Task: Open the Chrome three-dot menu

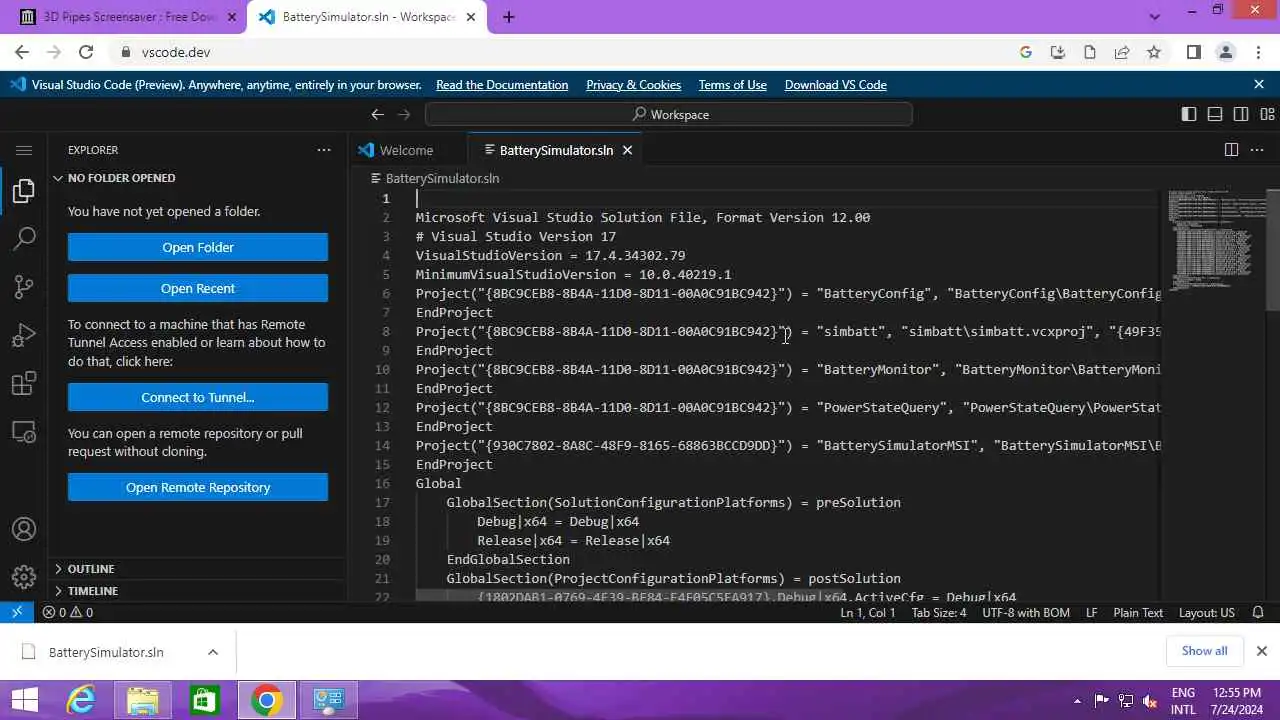Action: pos(1258,52)
